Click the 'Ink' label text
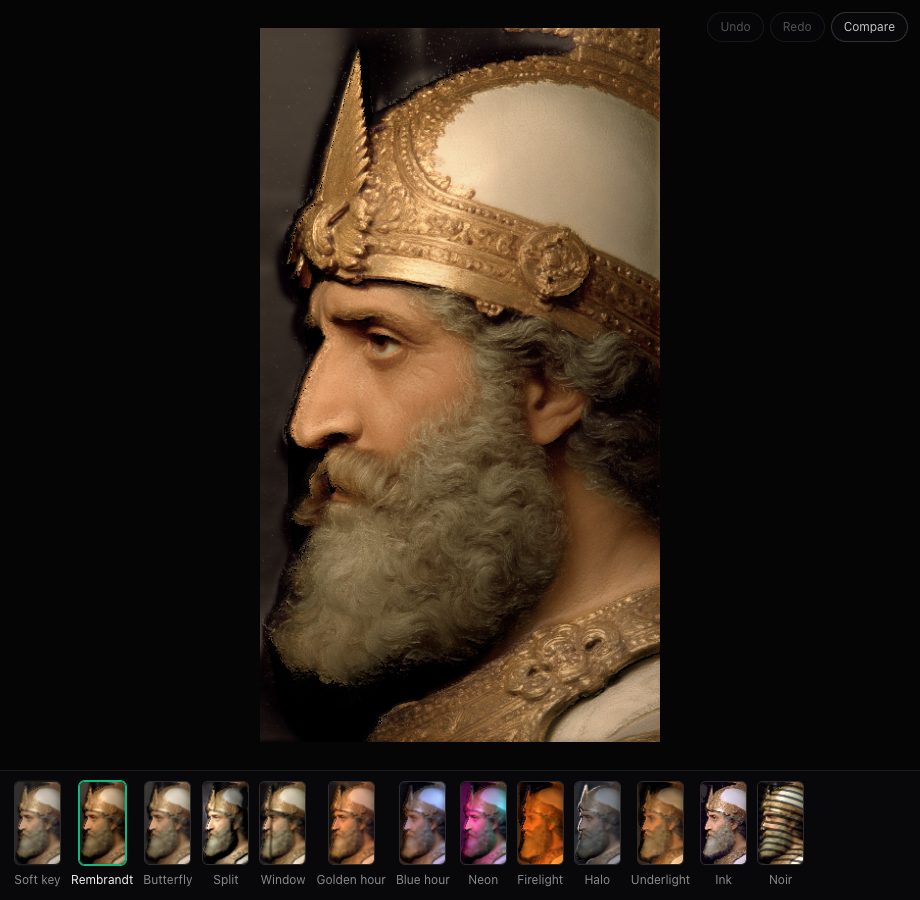The image size is (920, 900). click(723, 879)
